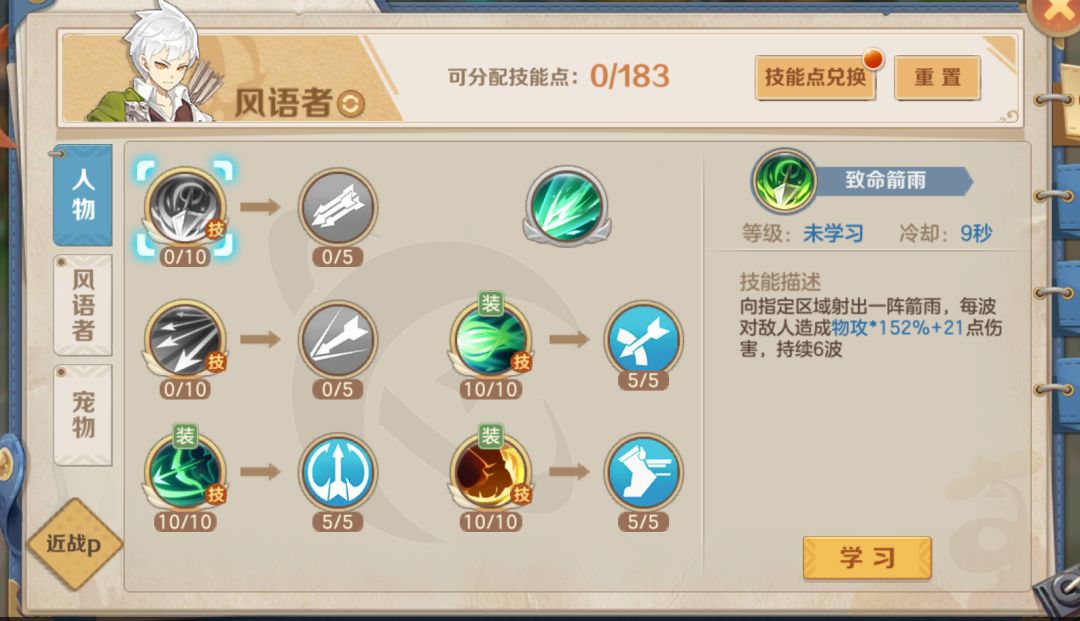Select the multi-arrow volley 0/10 skill

point(185,339)
